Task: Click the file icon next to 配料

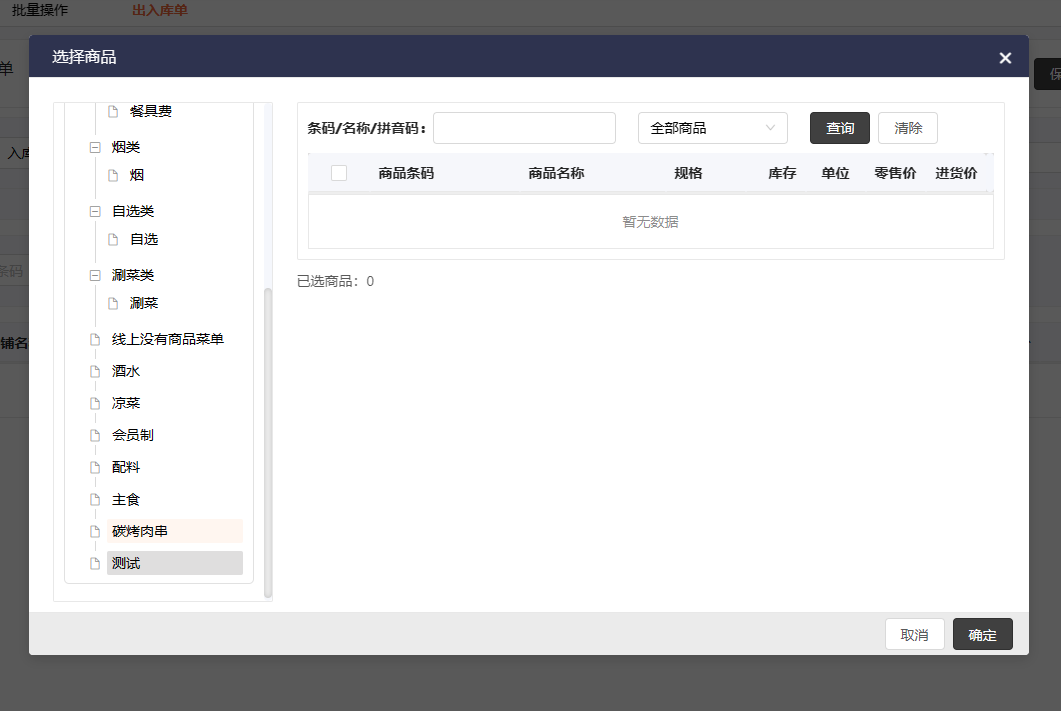Action: (96, 467)
